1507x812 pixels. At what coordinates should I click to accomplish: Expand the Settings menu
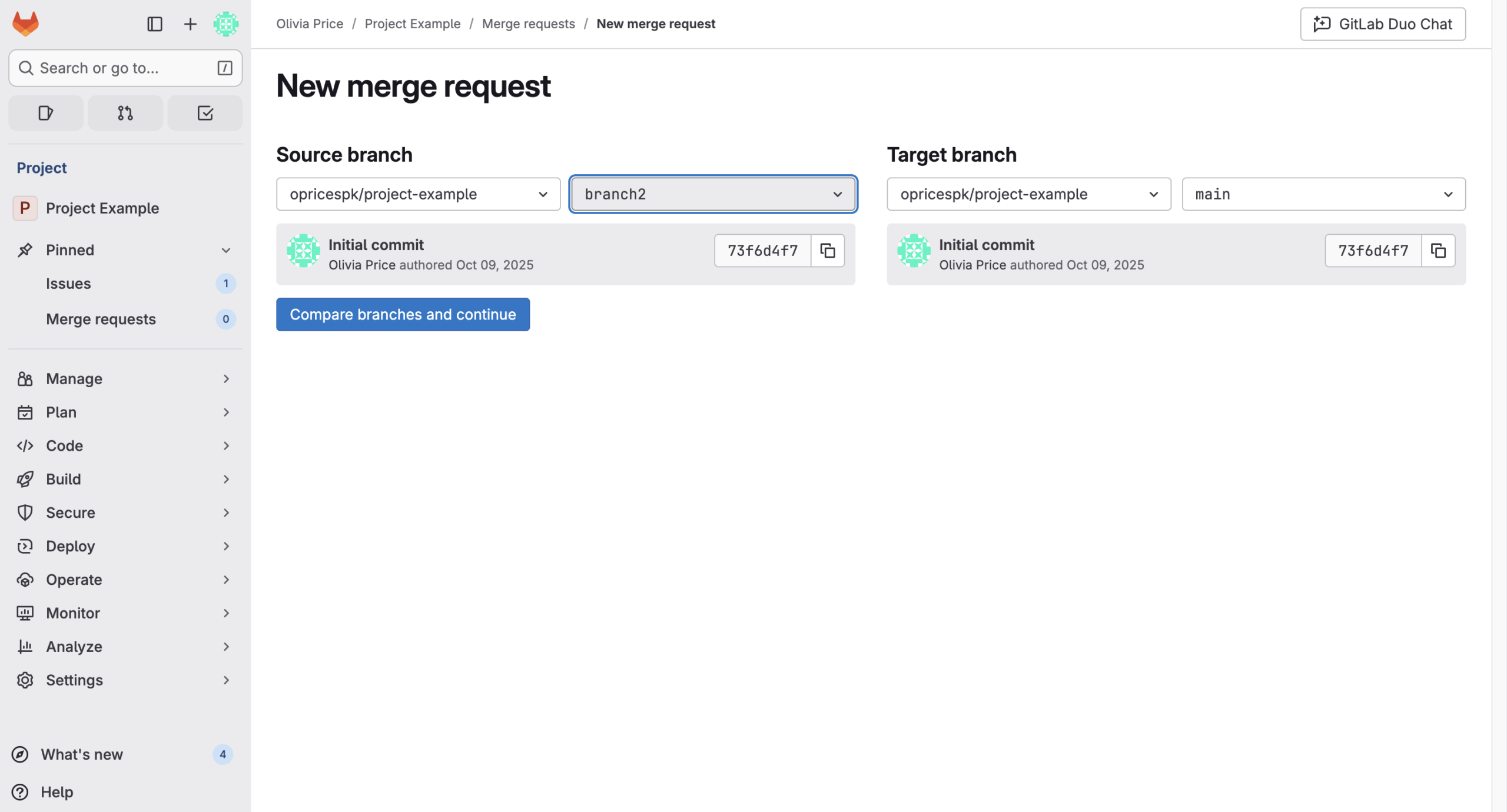click(125, 680)
